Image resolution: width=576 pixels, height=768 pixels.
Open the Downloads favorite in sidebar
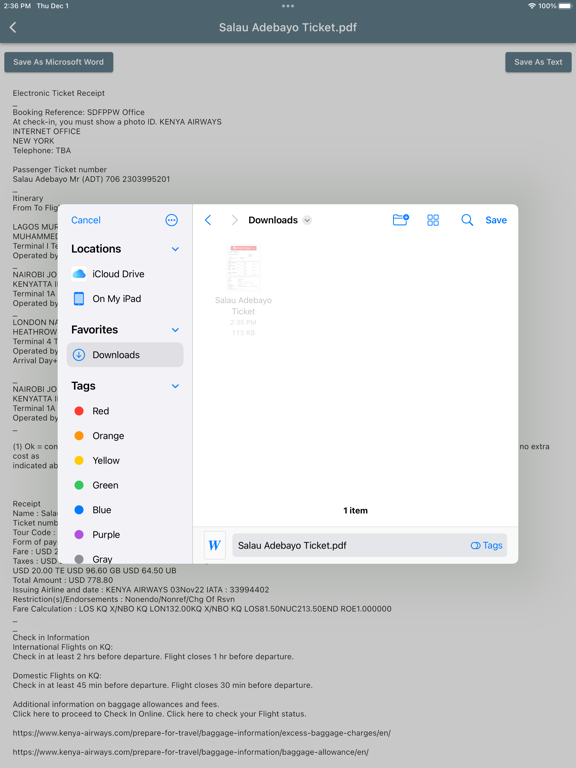point(125,355)
